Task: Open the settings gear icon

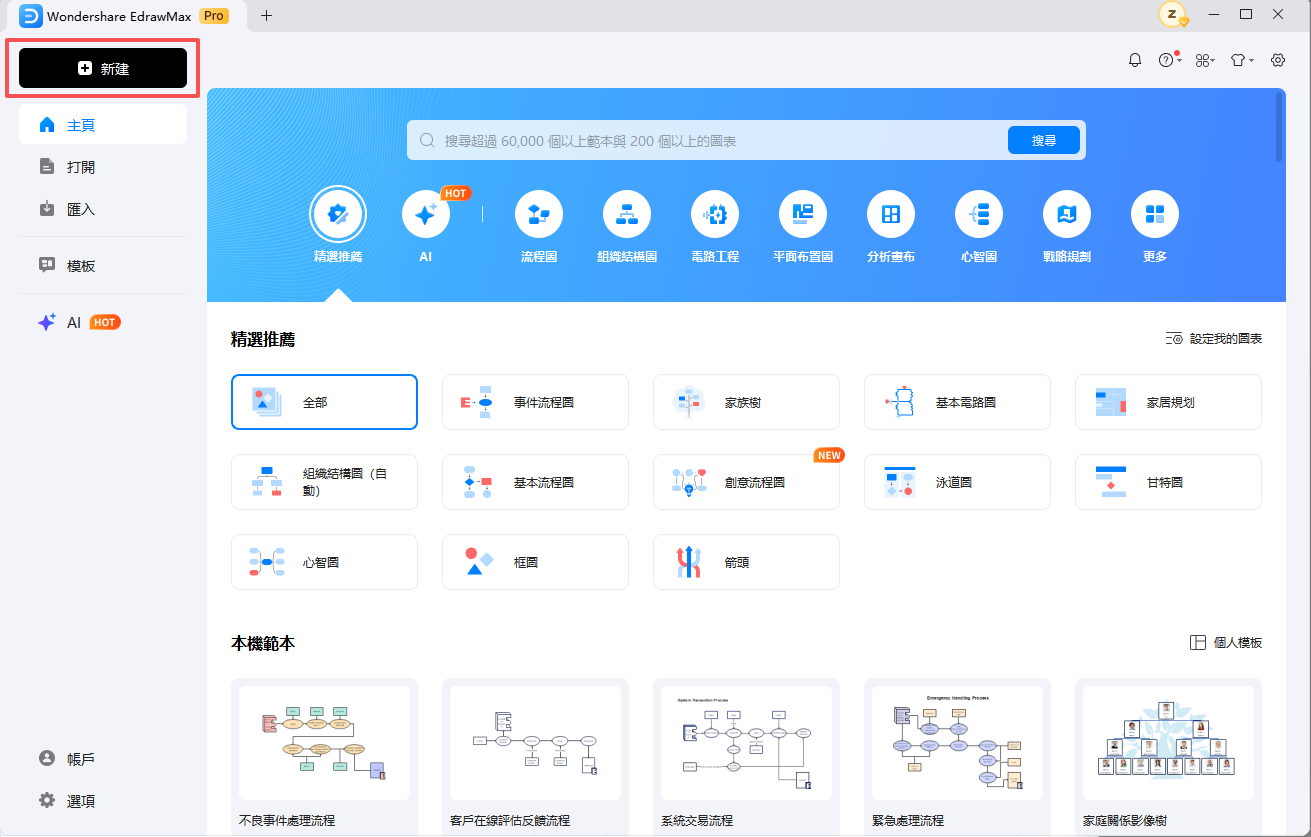Action: pyautogui.click(x=1277, y=60)
